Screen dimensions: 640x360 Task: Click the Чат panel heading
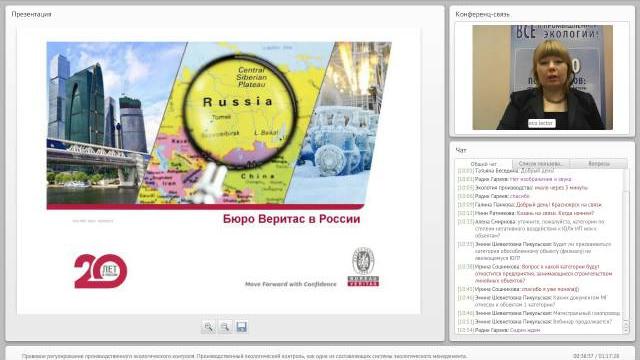pos(461,150)
